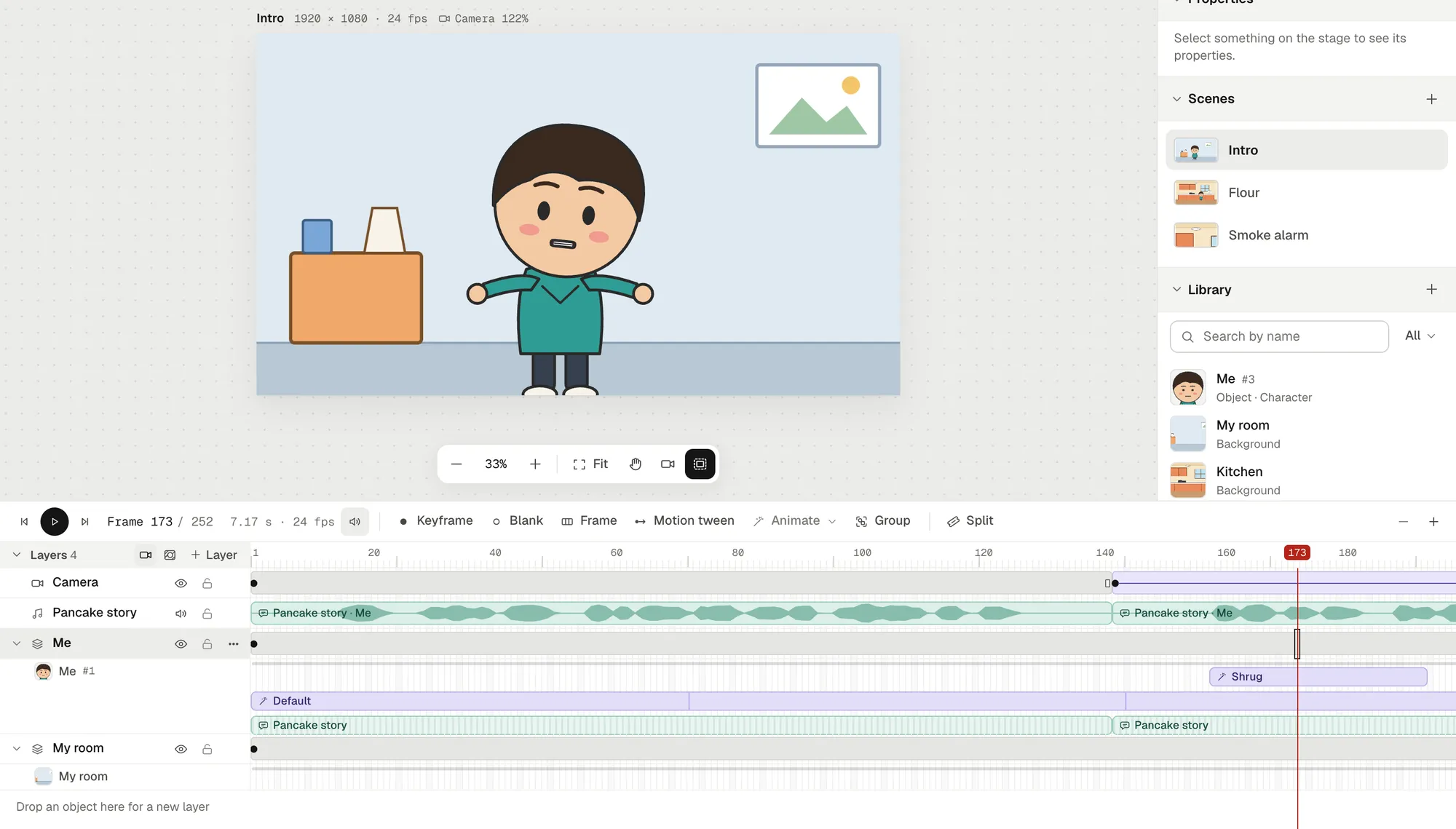Image resolution: width=1456 pixels, height=829 pixels.
Task: Fit the stage to view
Action: pyautogui.click(x=590, y=464)
